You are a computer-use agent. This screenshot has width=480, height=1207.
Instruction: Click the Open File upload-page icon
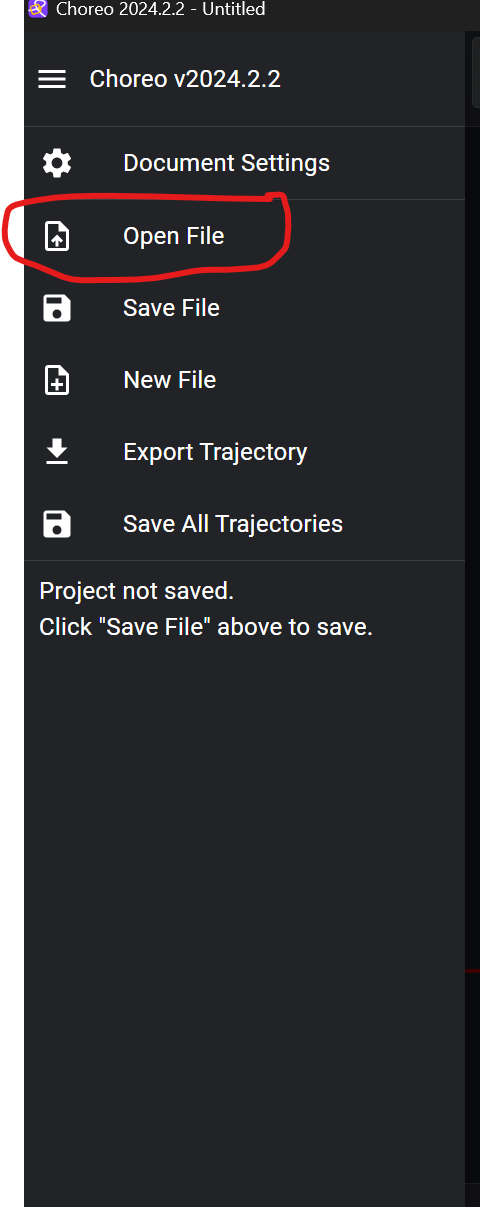(x=57, y=236)
